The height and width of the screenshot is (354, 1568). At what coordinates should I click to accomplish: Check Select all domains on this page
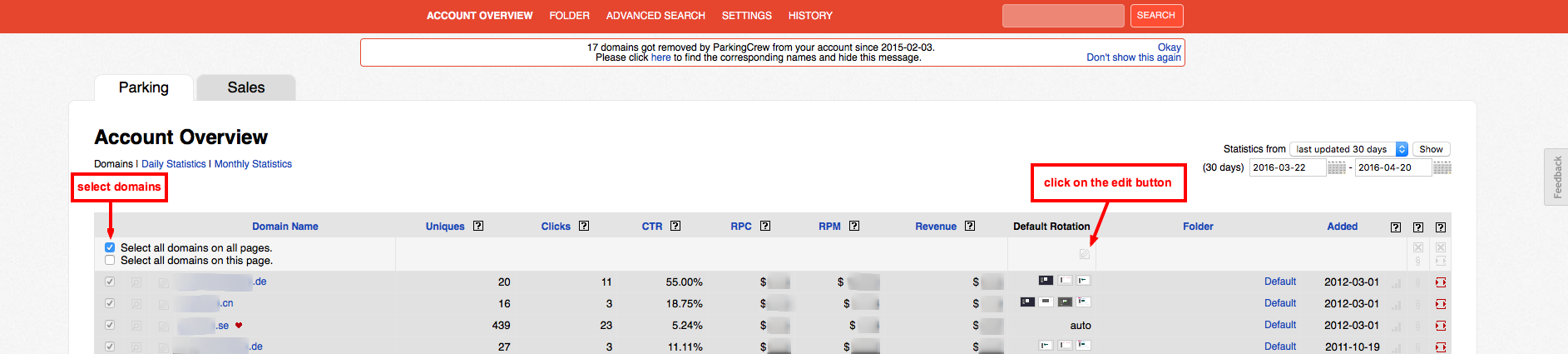pyautogui.click(x=110, y=260)
